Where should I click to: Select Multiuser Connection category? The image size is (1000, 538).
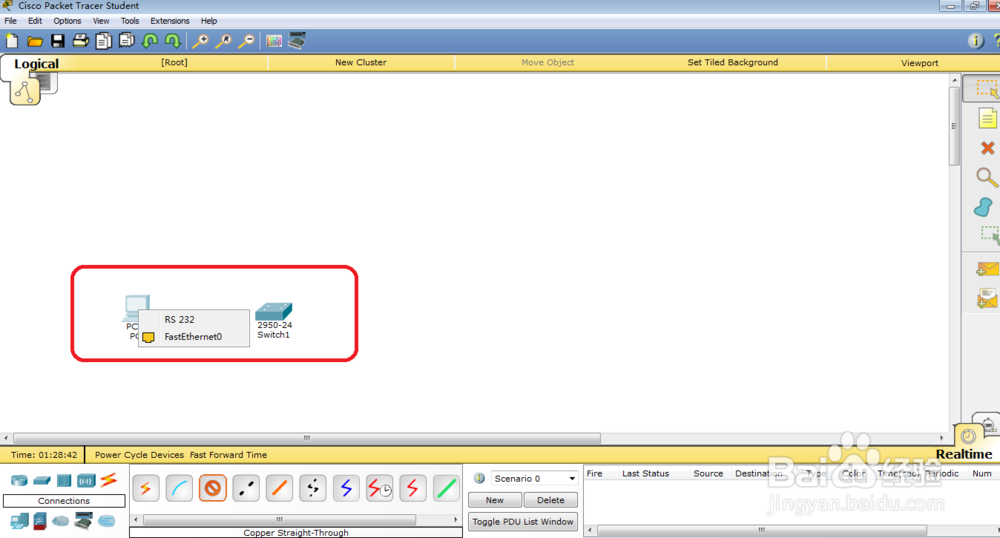click(107, 521)
